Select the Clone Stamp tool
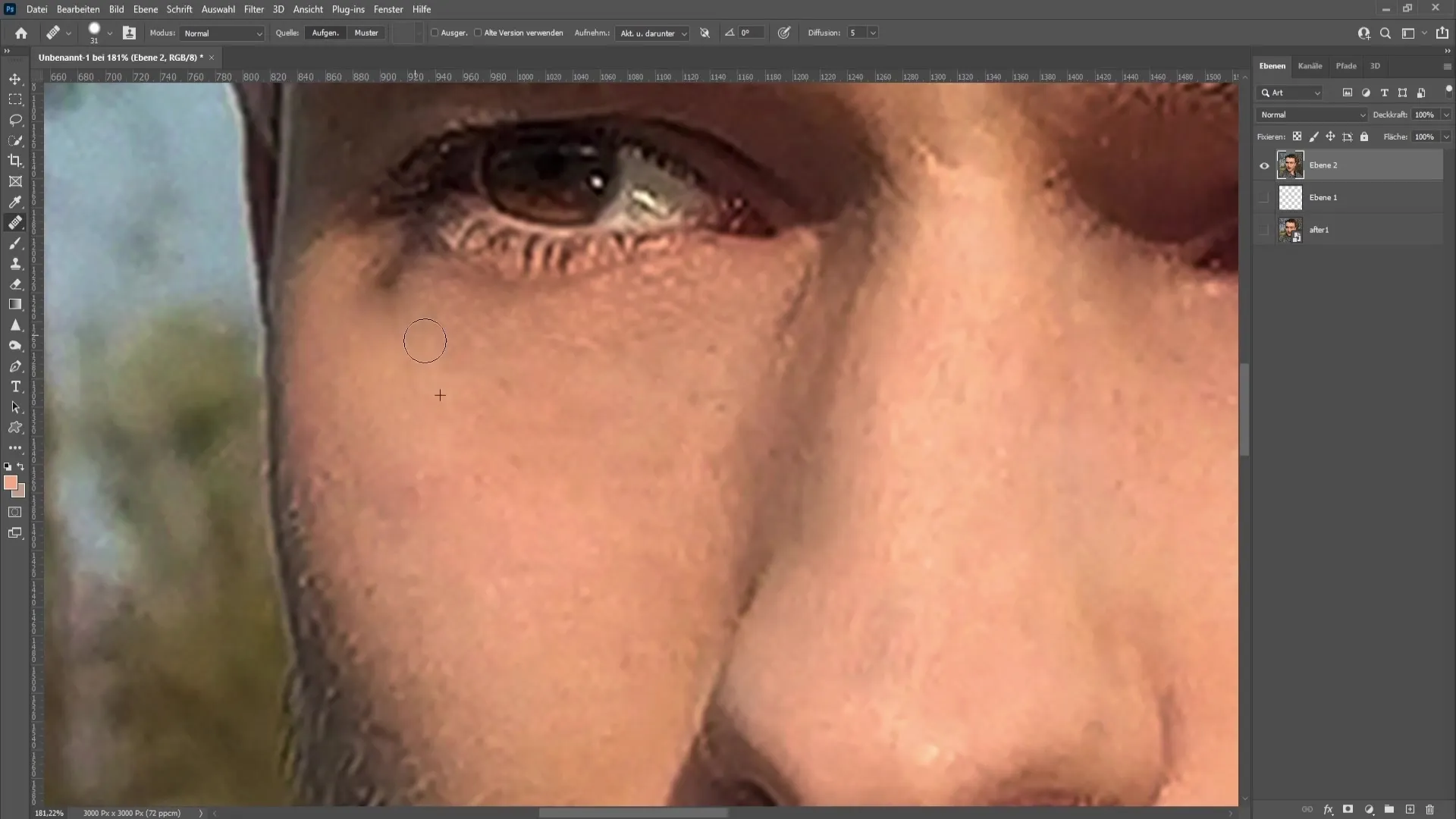Image resolution: width=1456 pixels, height=819 pixels. pyautogui.click(x=15, y=263)
